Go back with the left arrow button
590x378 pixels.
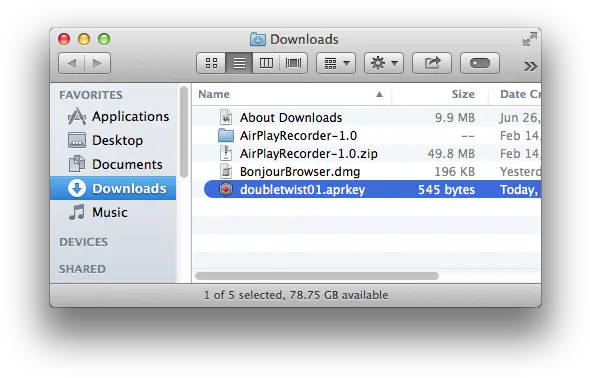tap(72, 63)
